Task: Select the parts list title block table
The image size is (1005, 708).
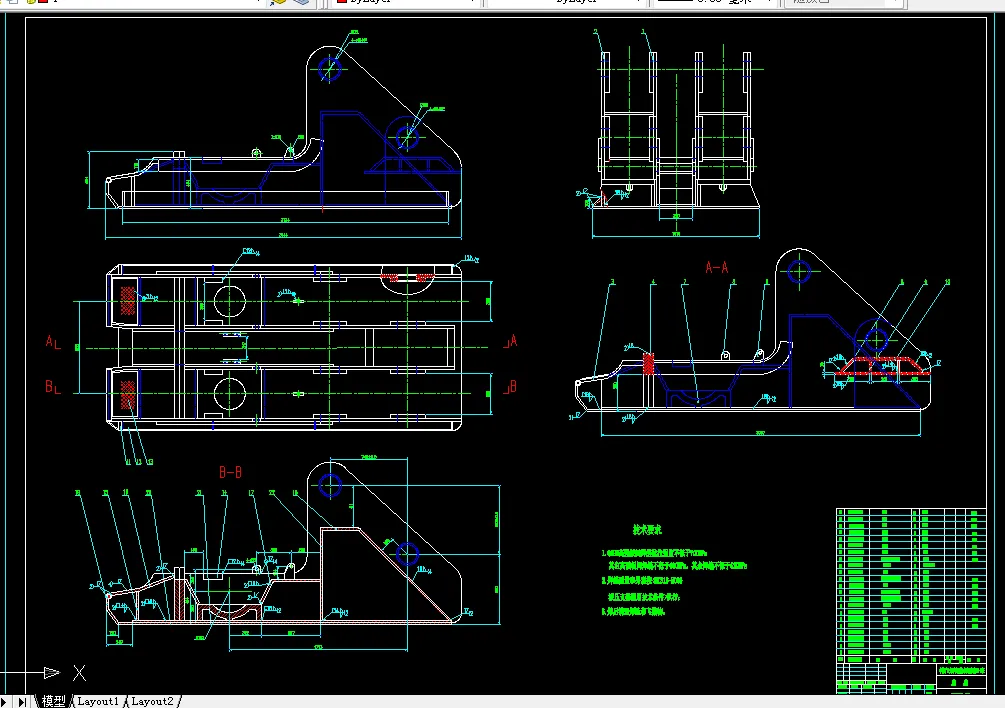Action: pos(911,601)
